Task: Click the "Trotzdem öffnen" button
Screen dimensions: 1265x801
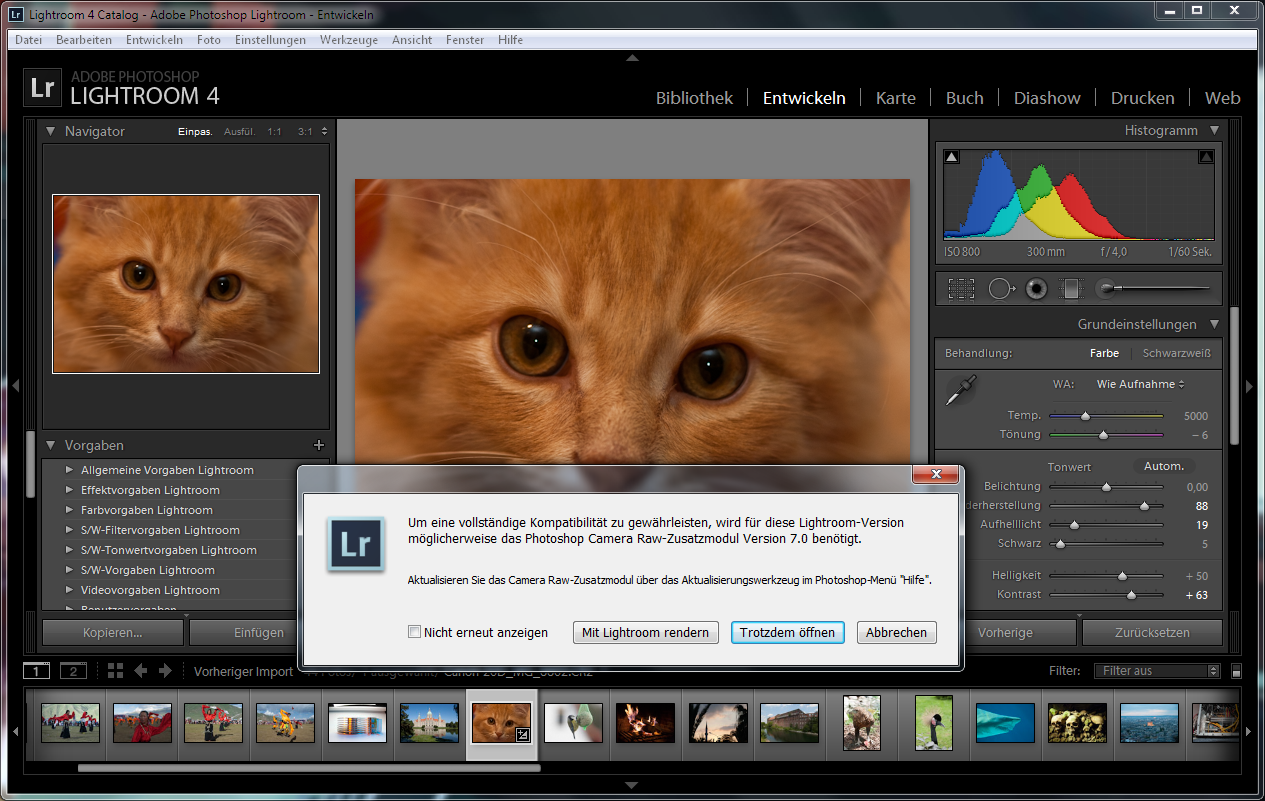Action: (x=788, y=632)
